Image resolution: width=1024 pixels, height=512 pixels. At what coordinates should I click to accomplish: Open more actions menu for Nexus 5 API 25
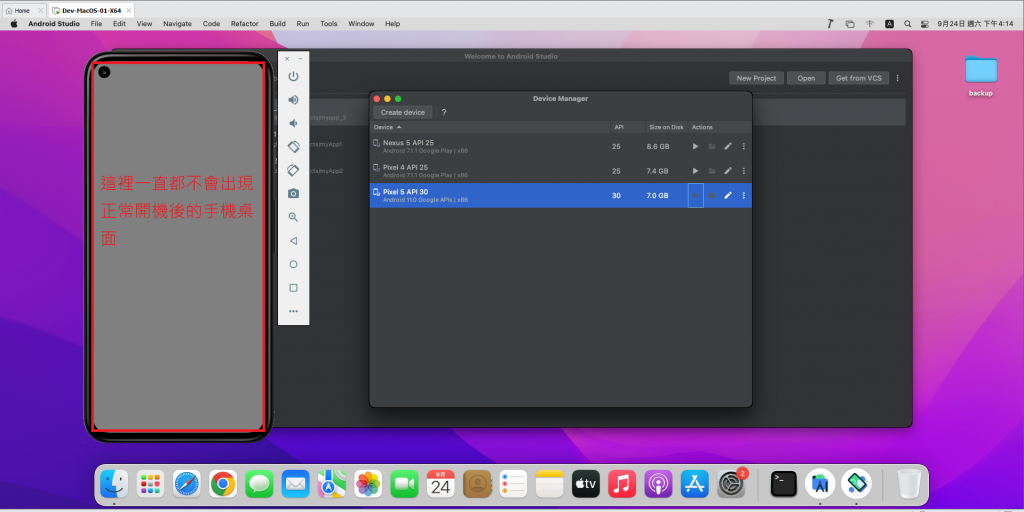pos(743,146)
